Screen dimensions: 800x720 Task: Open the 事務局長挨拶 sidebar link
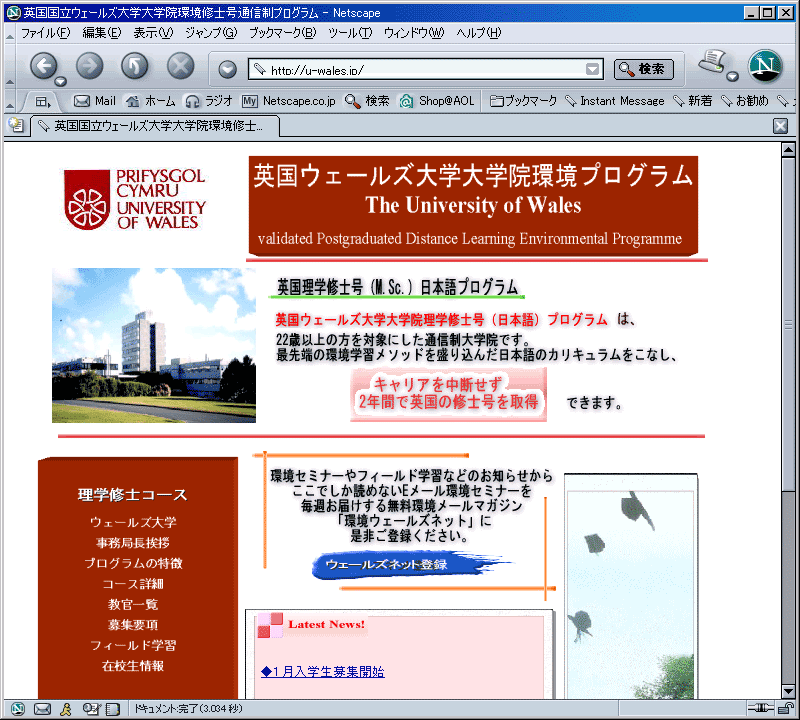pos(133,542)
